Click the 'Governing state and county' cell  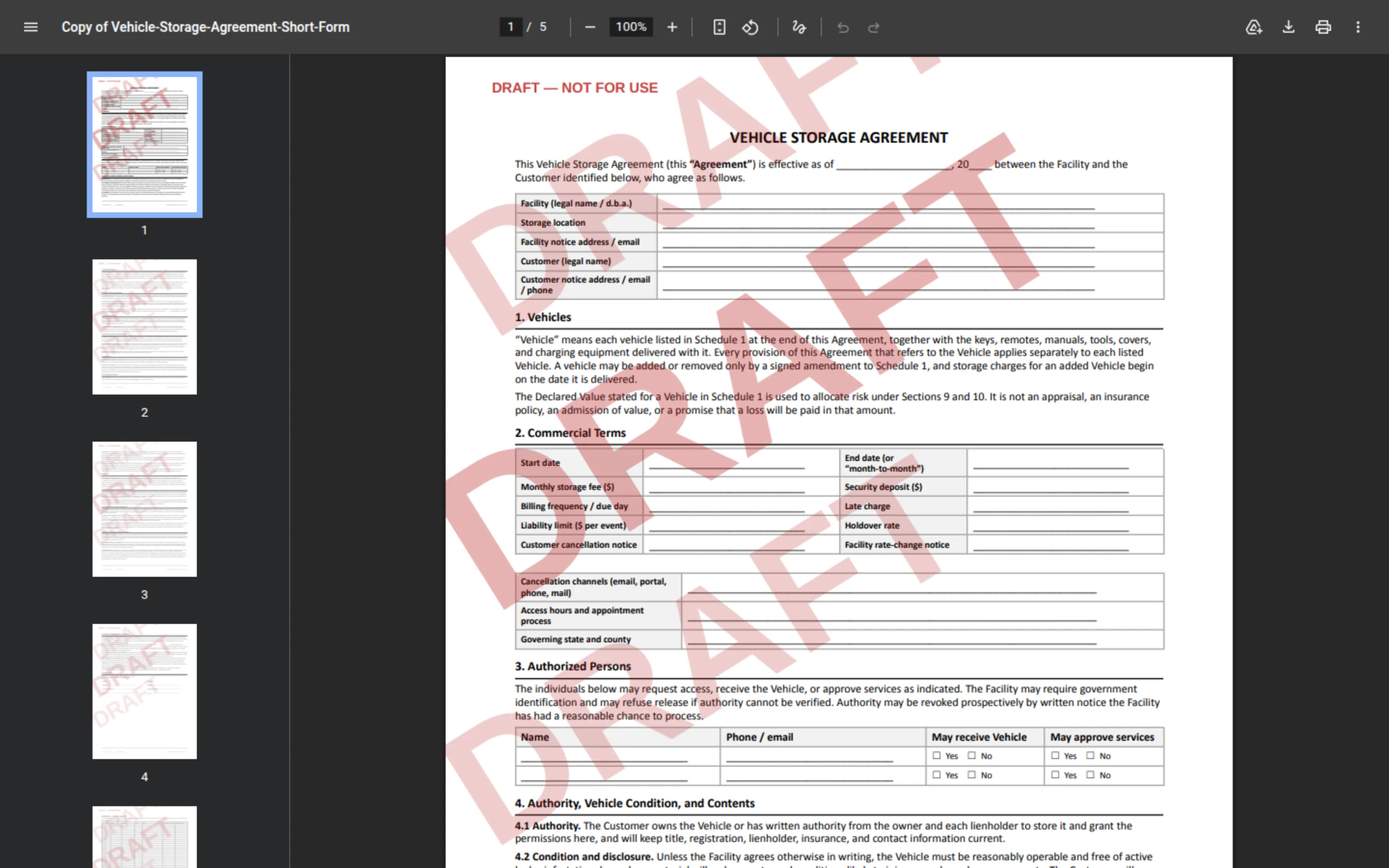[598, 639]
